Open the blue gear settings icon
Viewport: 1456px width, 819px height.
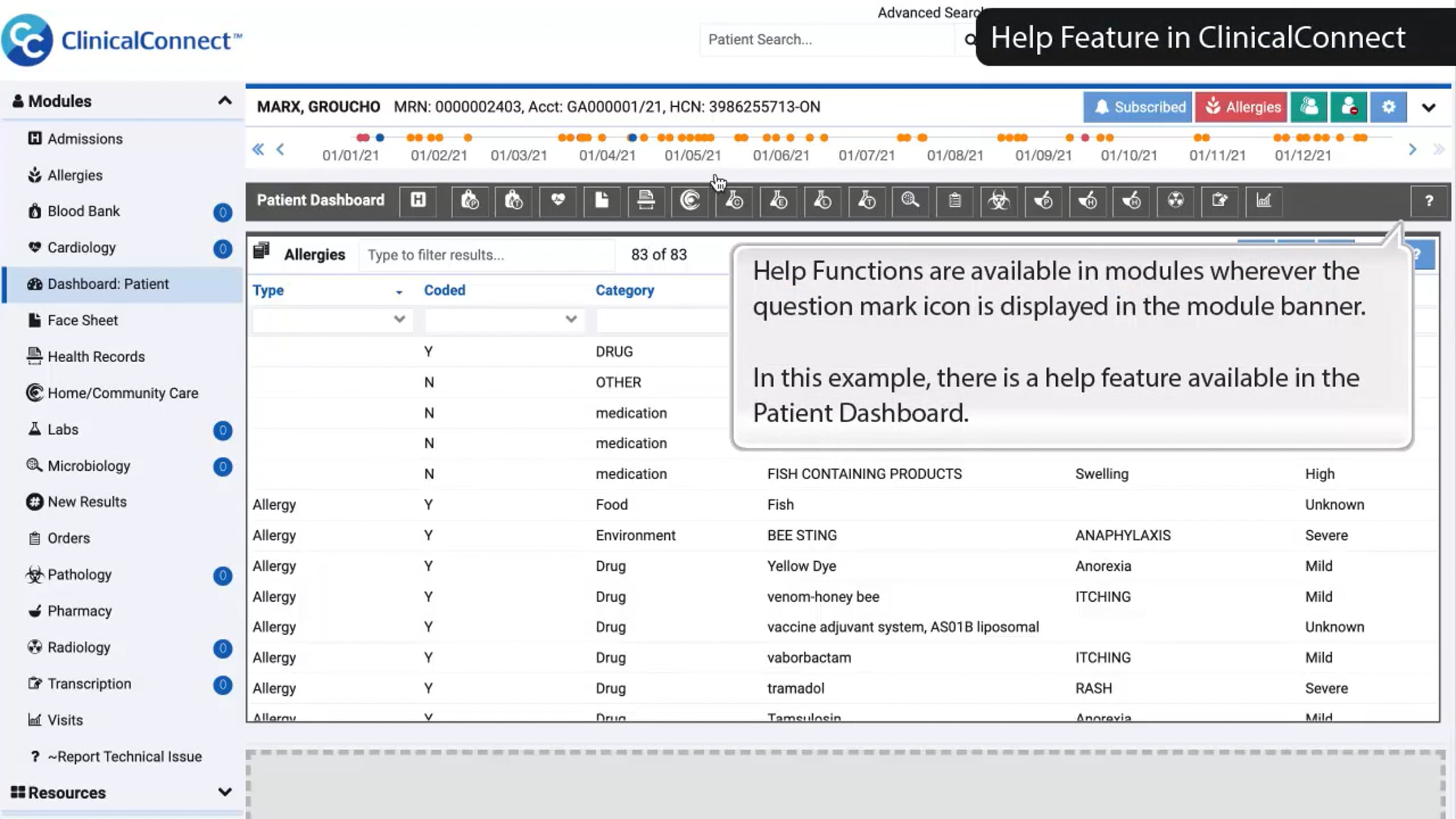[x=1389, y=107]
